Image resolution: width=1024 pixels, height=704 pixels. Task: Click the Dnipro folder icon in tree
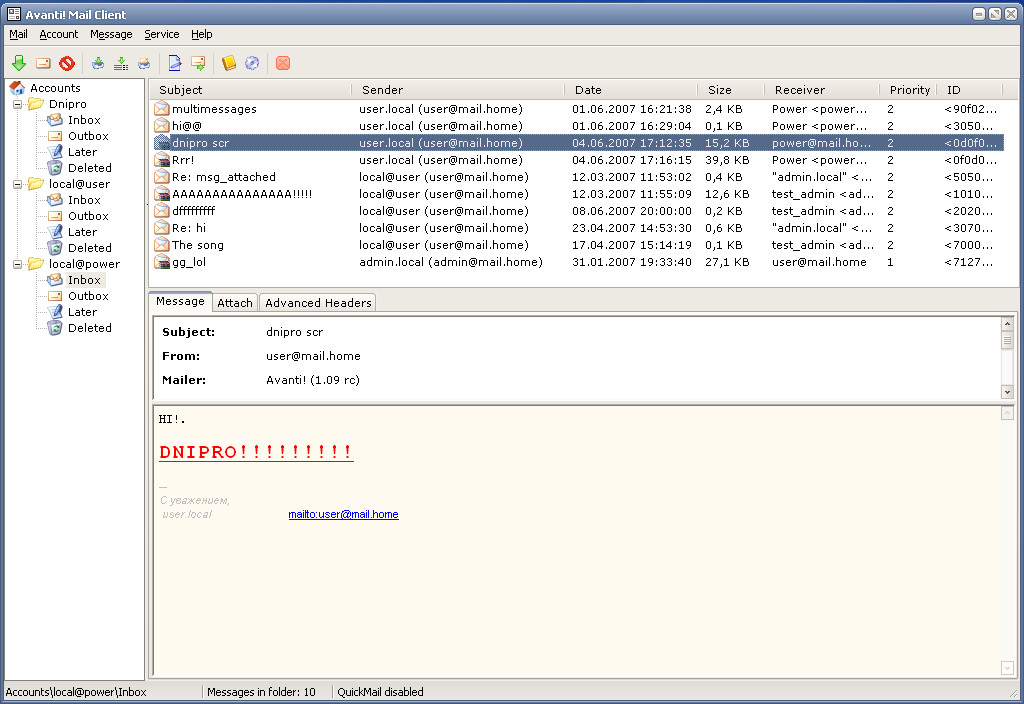(x=36, y=104)
